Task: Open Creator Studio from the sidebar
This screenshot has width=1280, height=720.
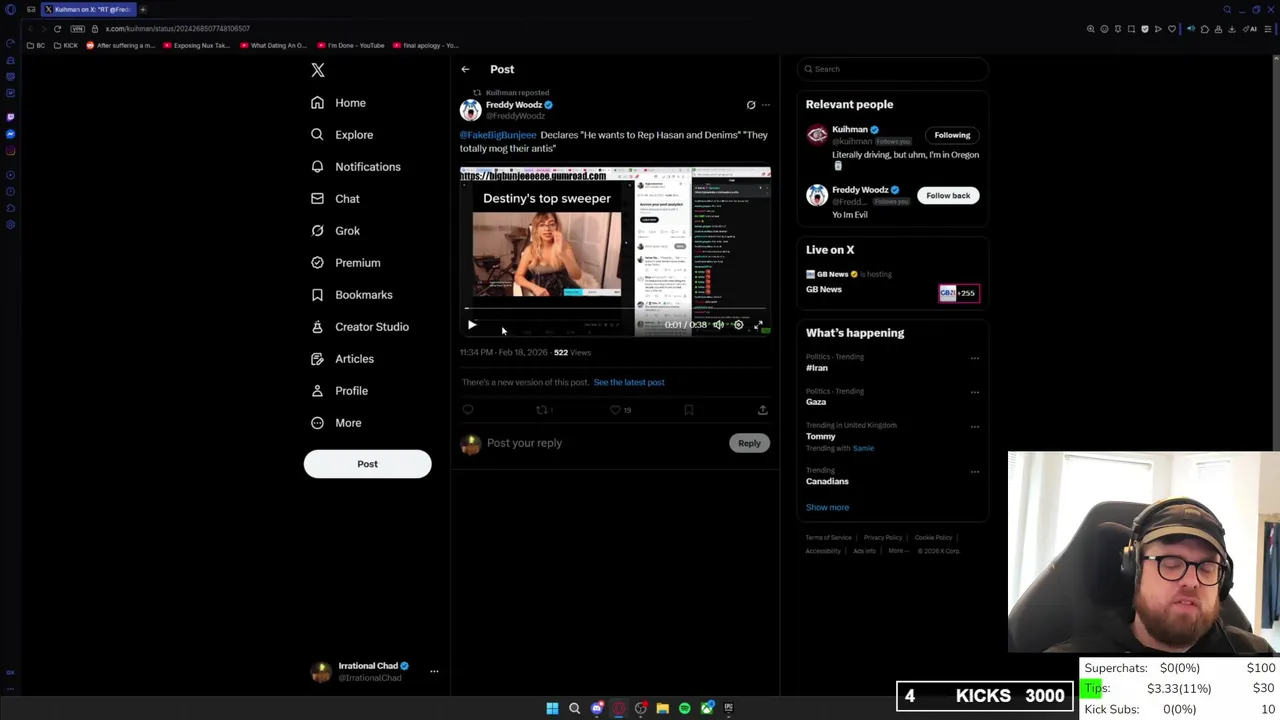Action: (359, 327)
